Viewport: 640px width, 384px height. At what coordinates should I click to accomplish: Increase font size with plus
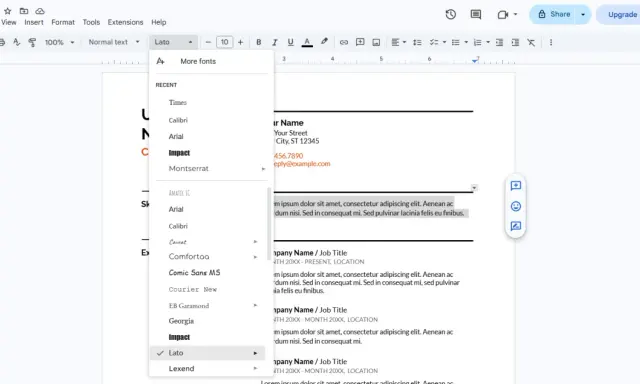click(240, 42)
